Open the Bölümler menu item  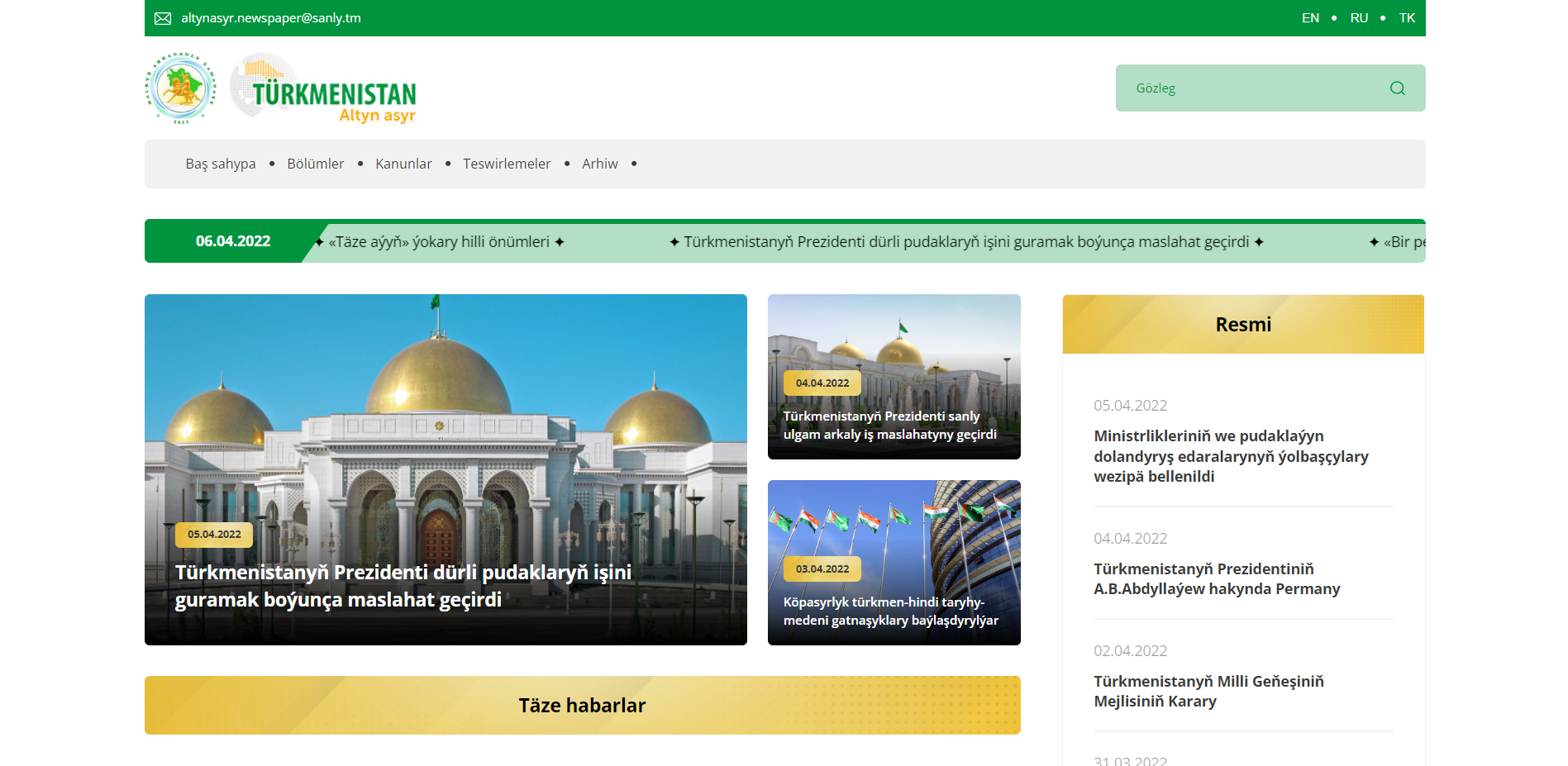[x=316, y=164]
